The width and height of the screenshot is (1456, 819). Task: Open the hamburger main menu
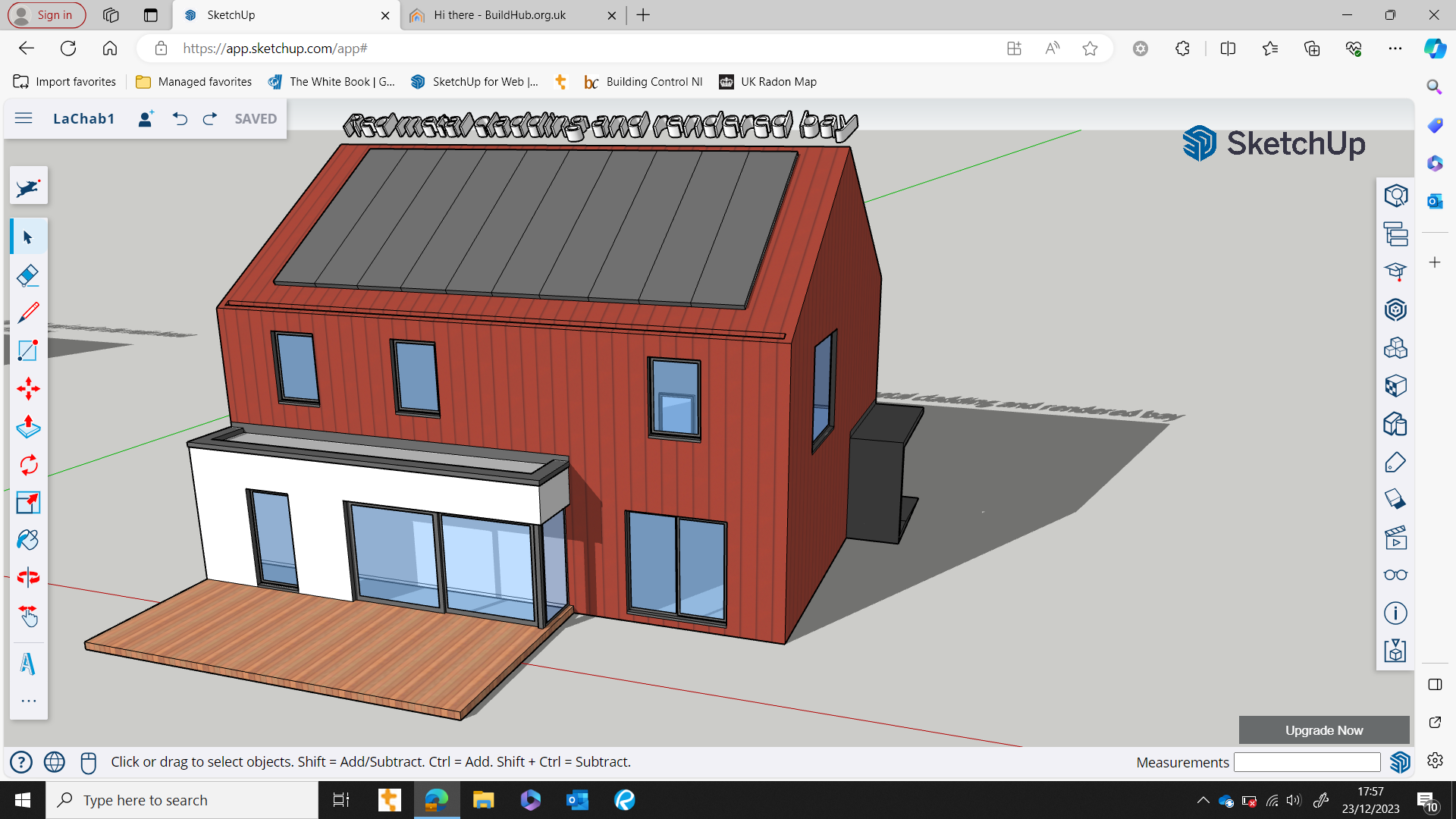24,118
